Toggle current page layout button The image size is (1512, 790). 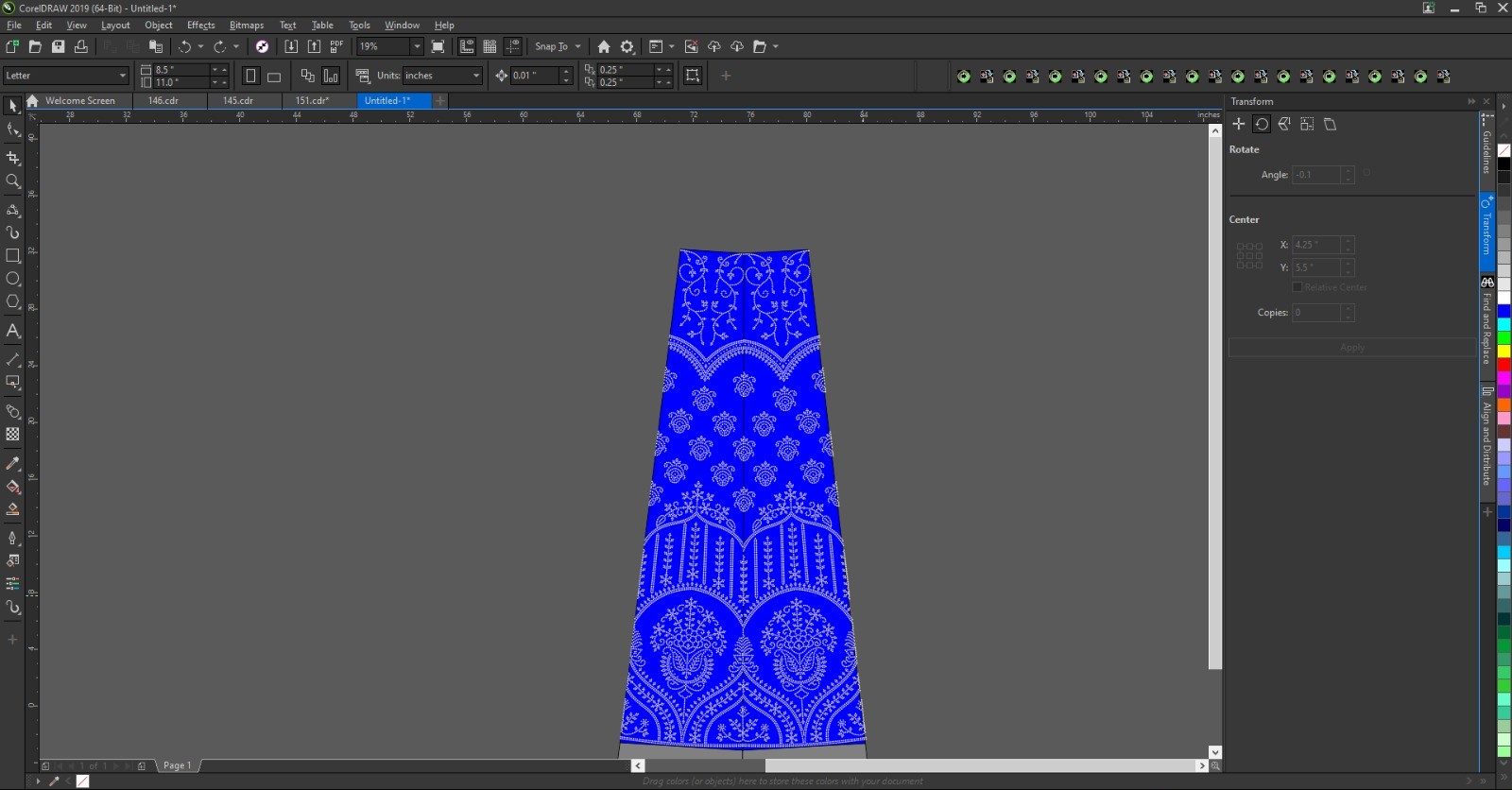click(331, 76)
